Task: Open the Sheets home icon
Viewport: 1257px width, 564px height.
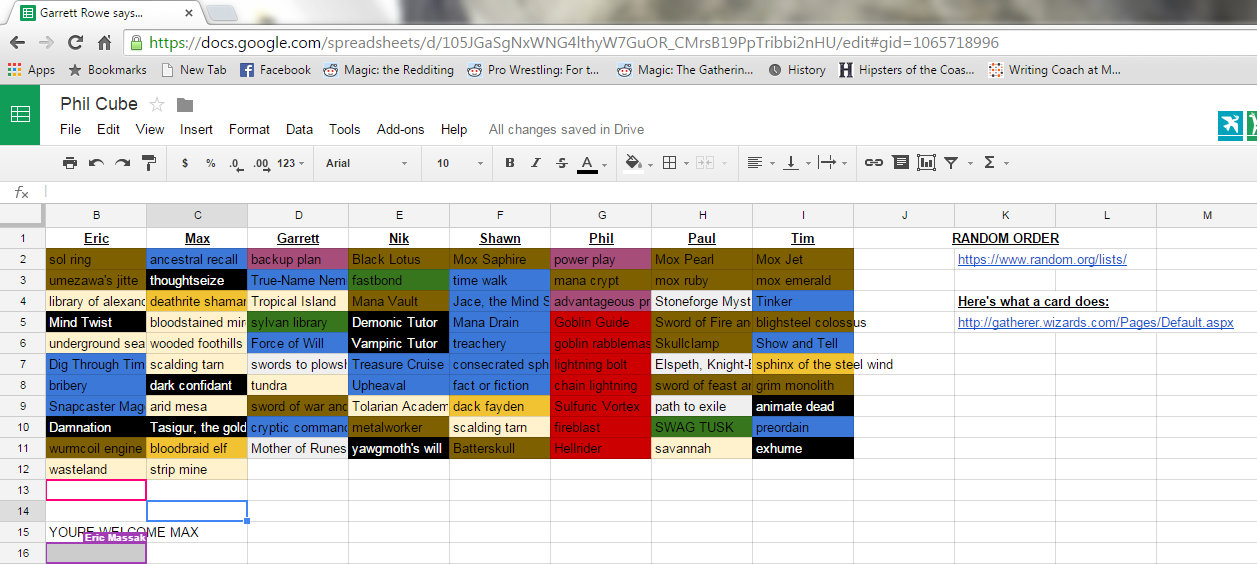Action: (x=20, y=114)
